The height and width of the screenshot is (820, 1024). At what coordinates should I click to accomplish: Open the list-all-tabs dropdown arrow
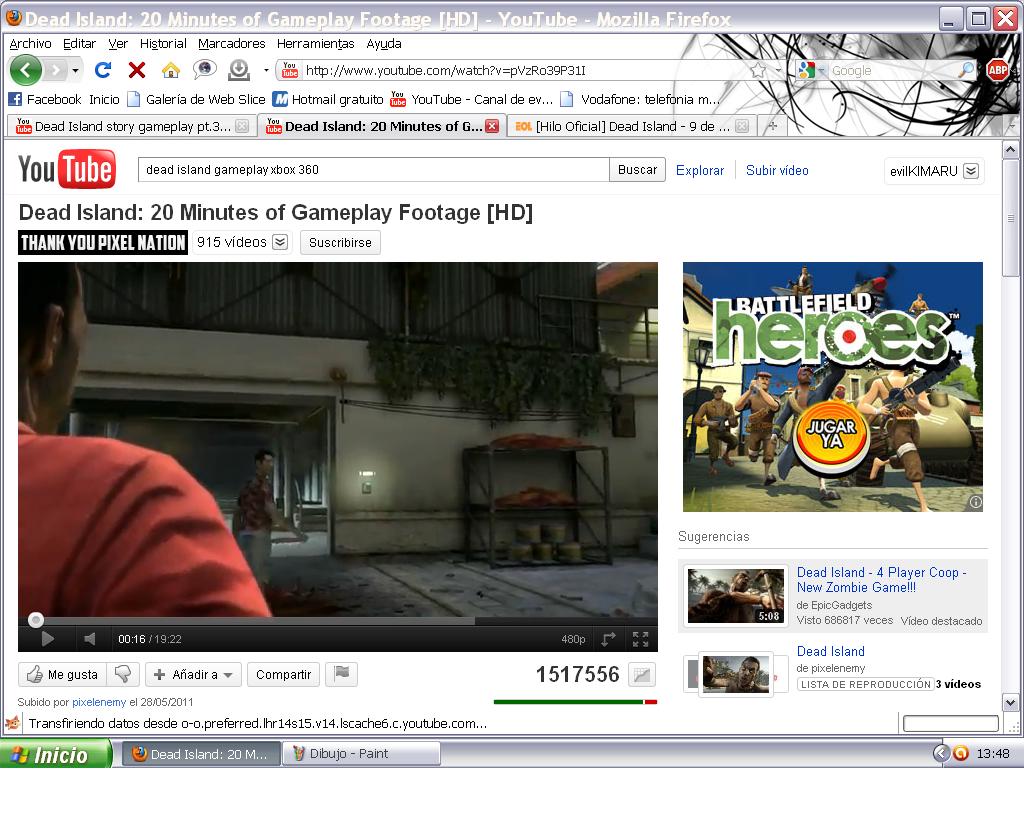tap(1012, 126)
